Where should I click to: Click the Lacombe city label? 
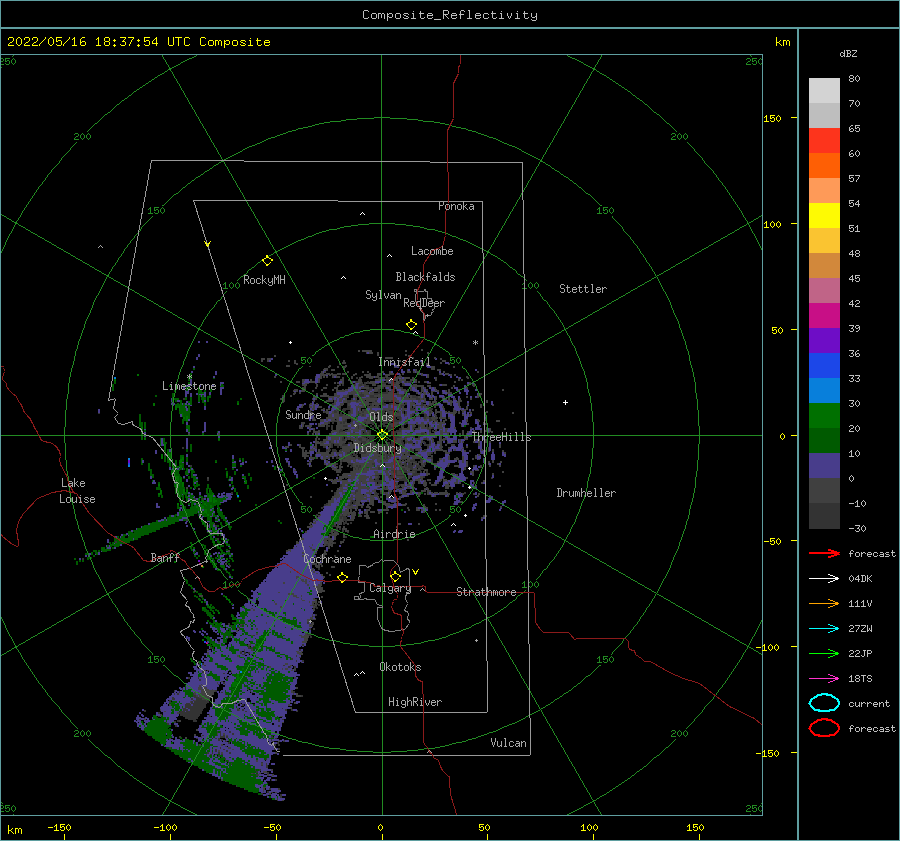tap(432, 251)
